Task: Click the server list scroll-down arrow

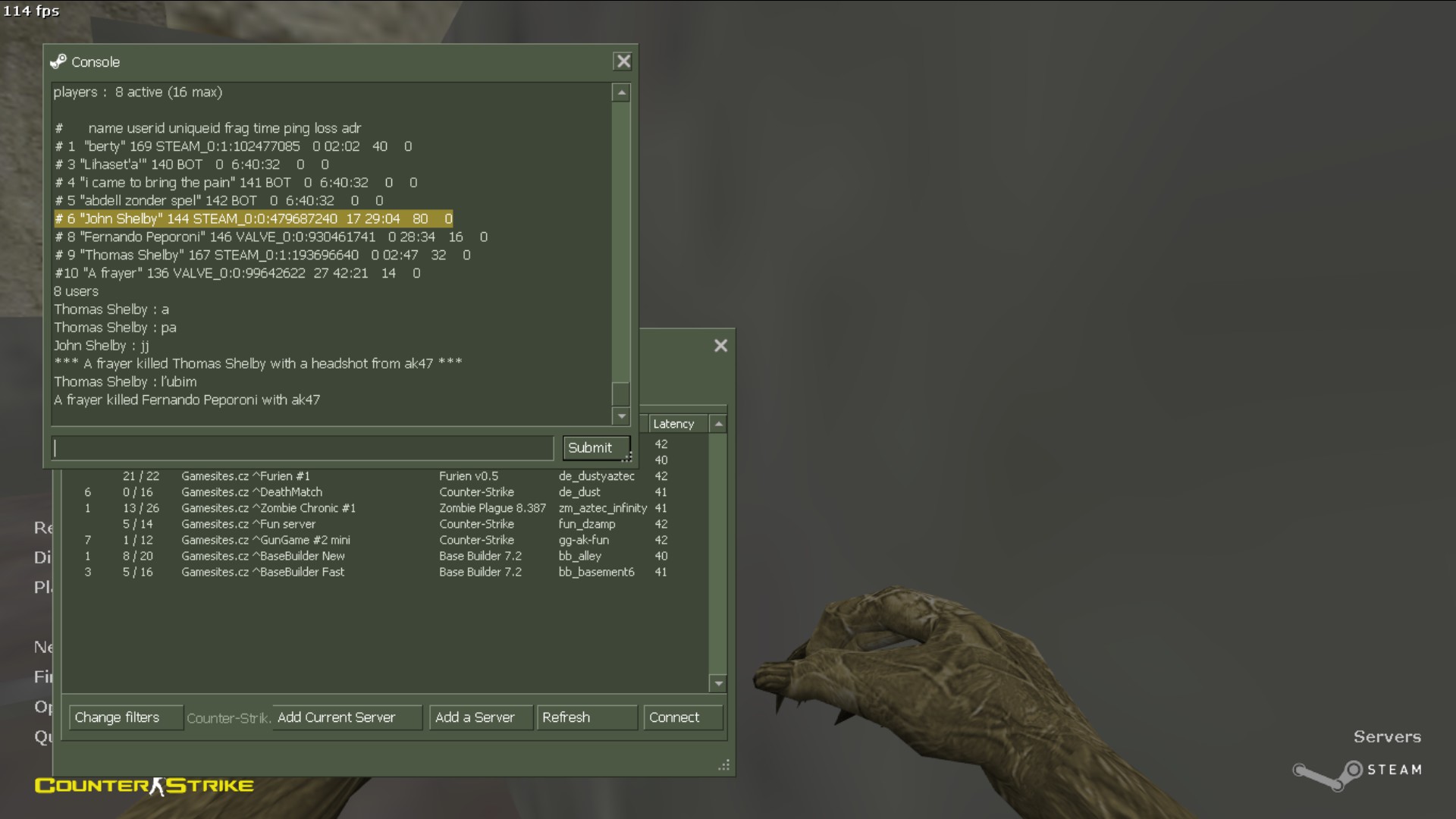Action: click(718, 683)
